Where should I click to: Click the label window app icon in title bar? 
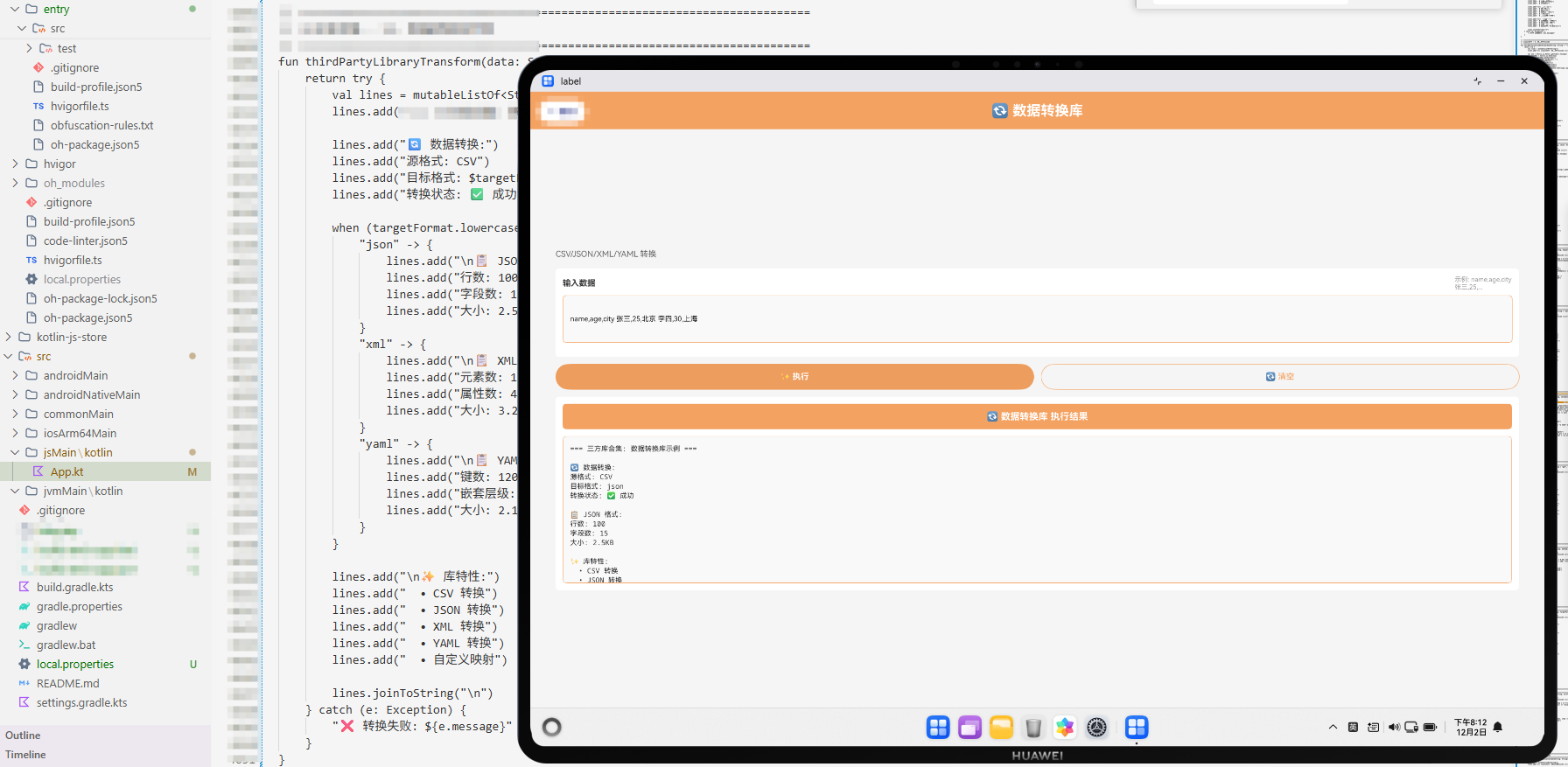[548, 80]
